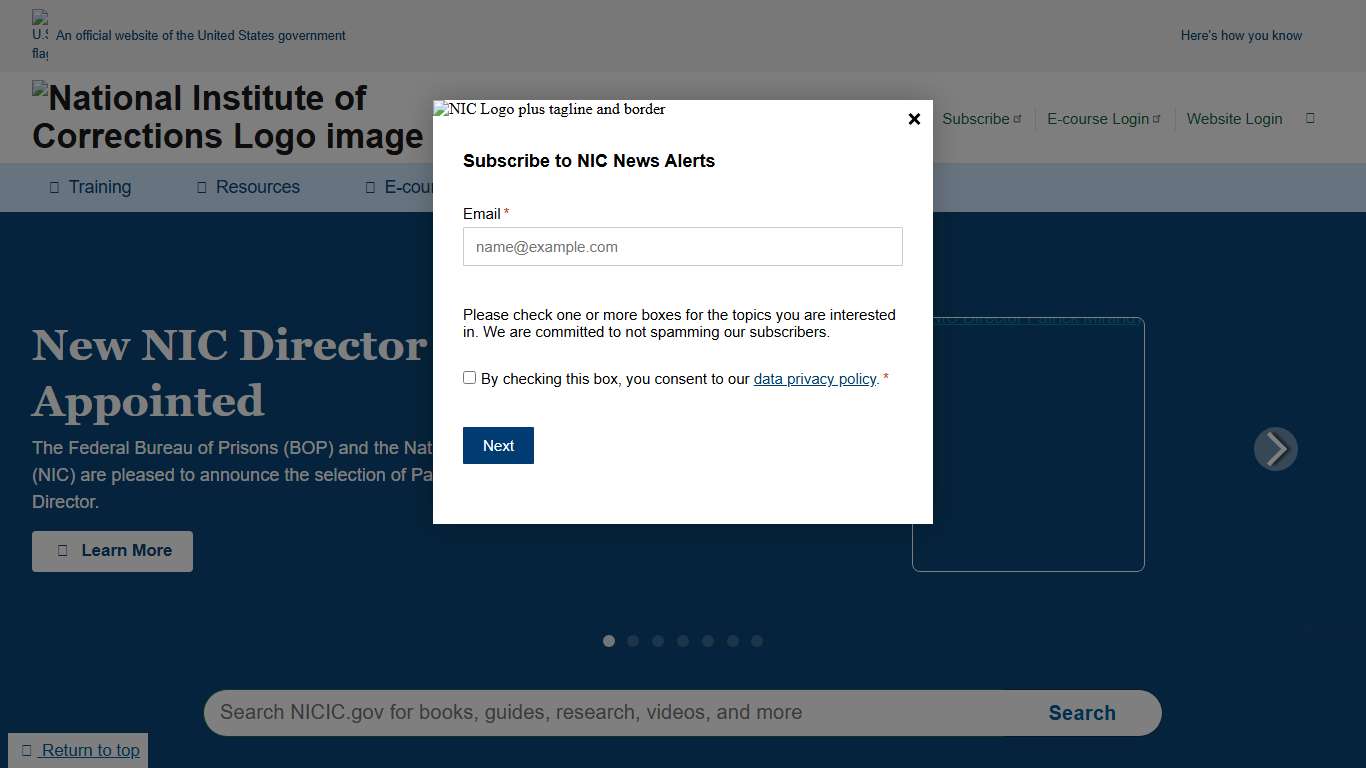This screenshot has height=768, width=1366.
Task: Click the Learn More button
Action: 112,551
